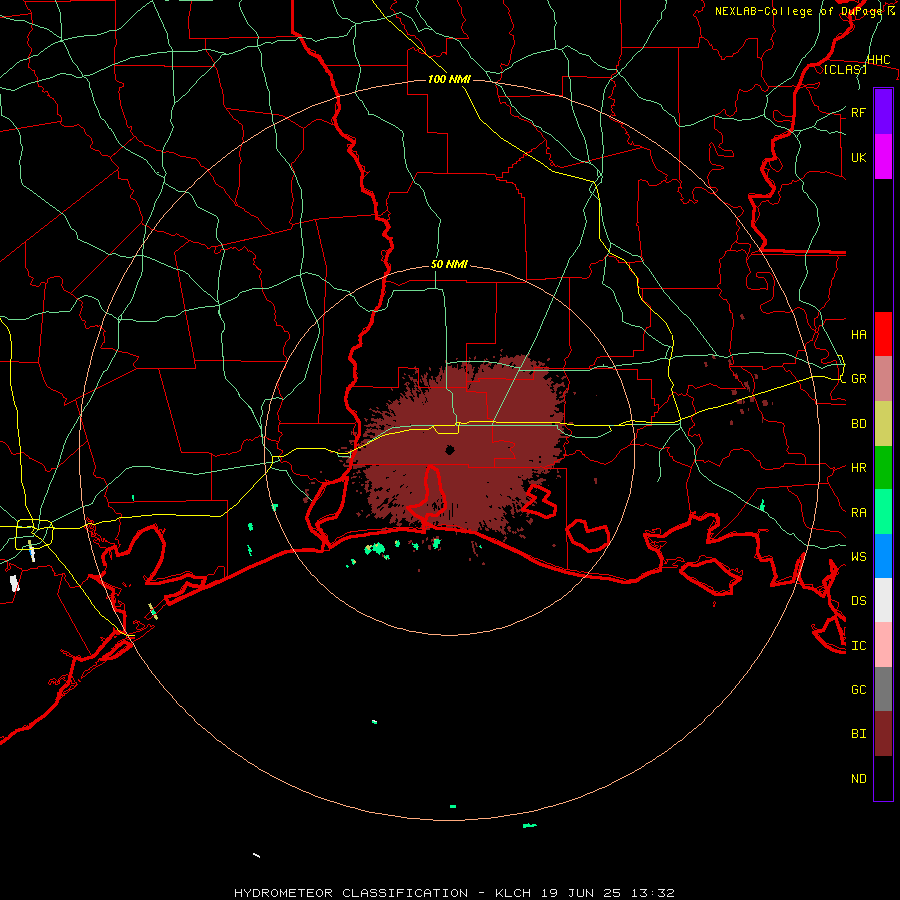Select the dusty pink GR legend swatch

point(883,379)
